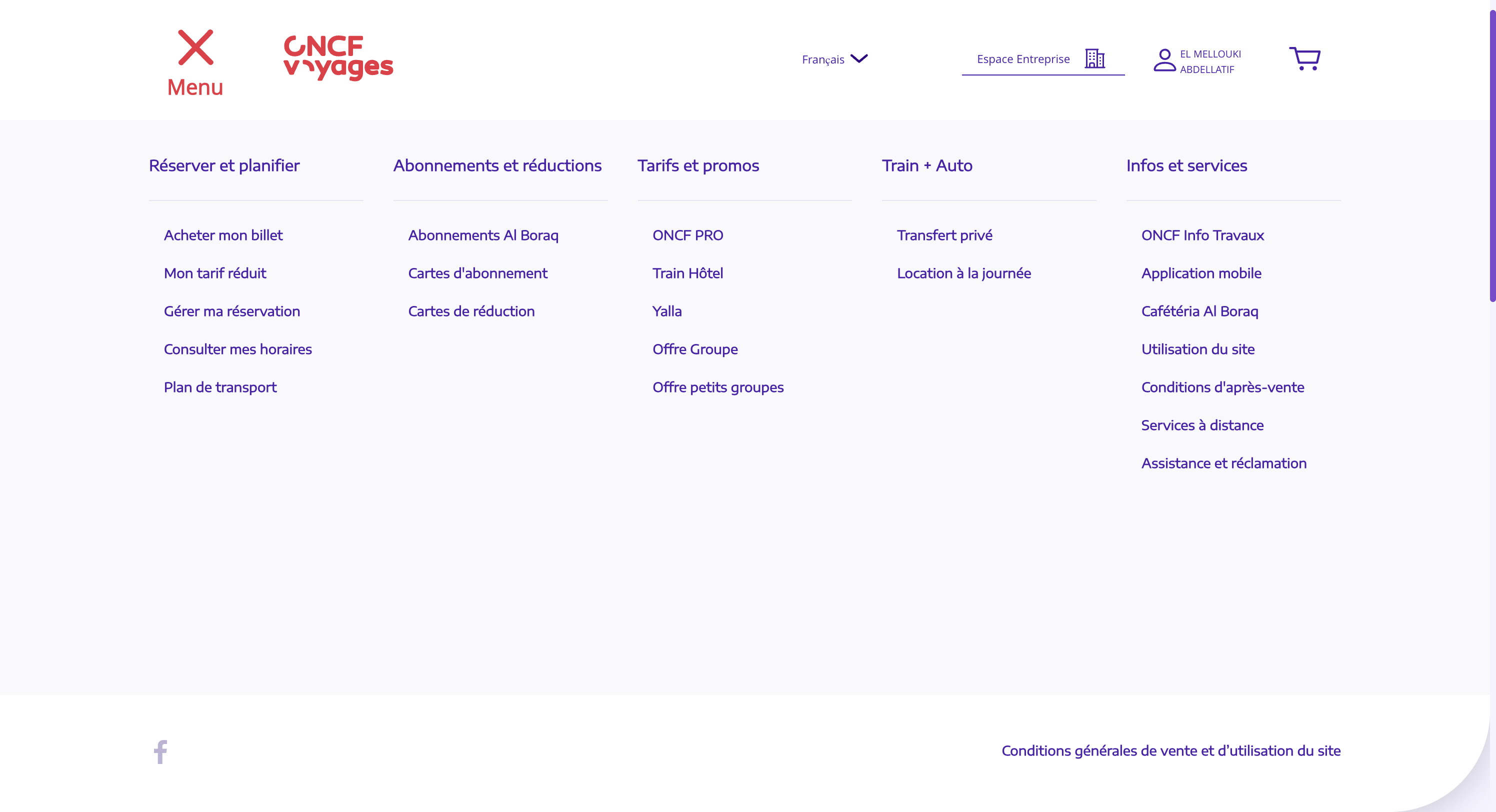
Task: Select ONCF PRO offer
Action: click(687, 235)
